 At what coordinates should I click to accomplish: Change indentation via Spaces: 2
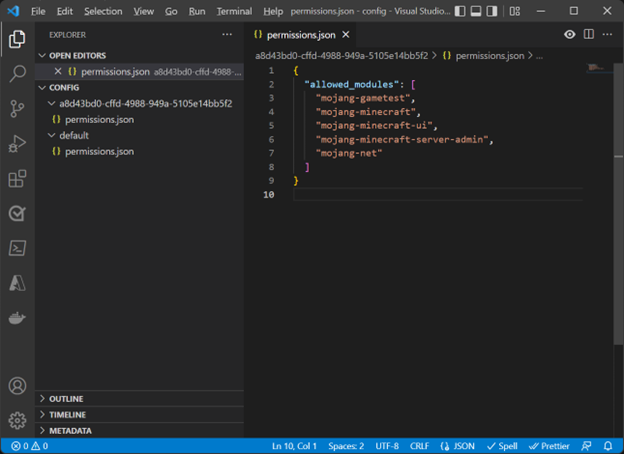(346, 446)
